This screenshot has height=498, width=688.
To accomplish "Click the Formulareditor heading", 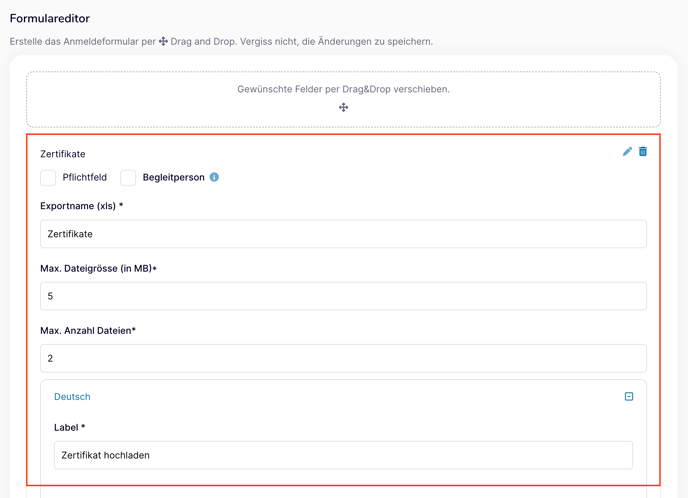I will (x=50, y=18).
